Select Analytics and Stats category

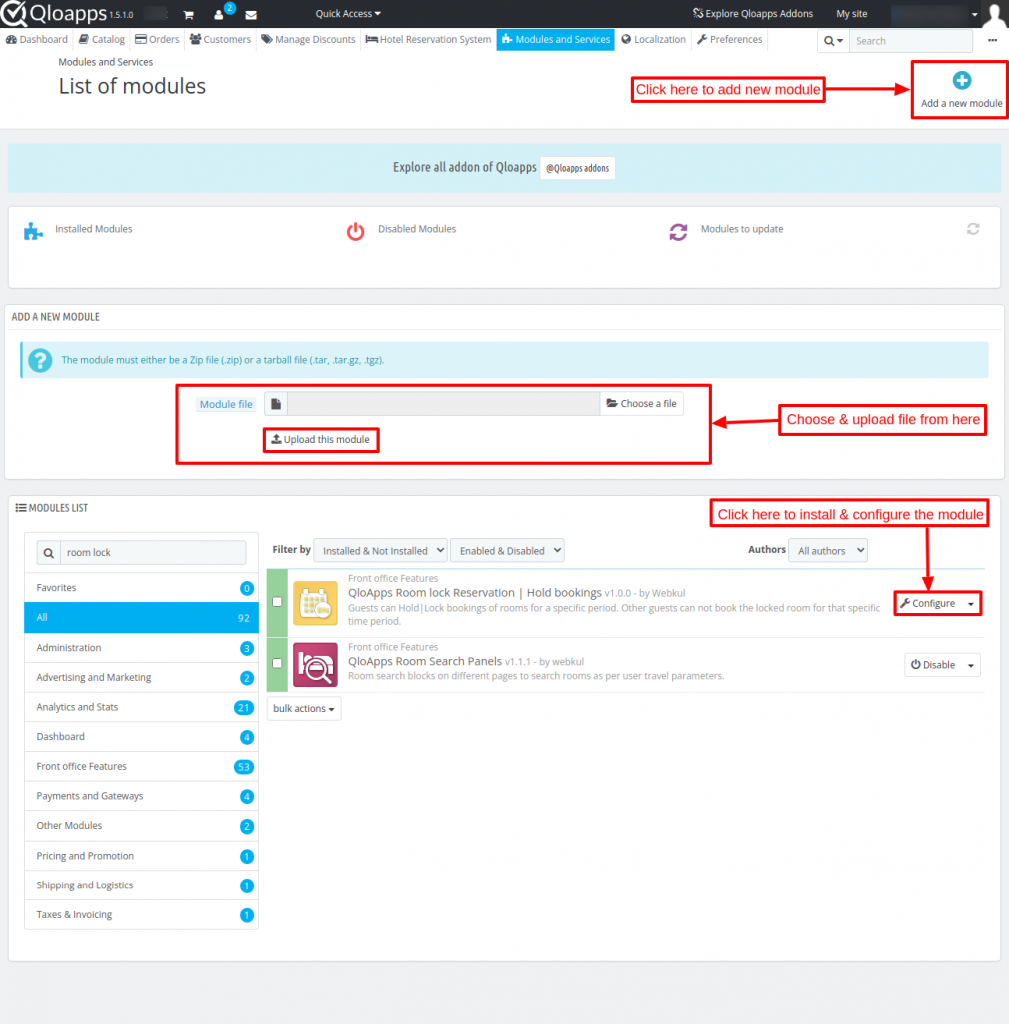[141, 707]
